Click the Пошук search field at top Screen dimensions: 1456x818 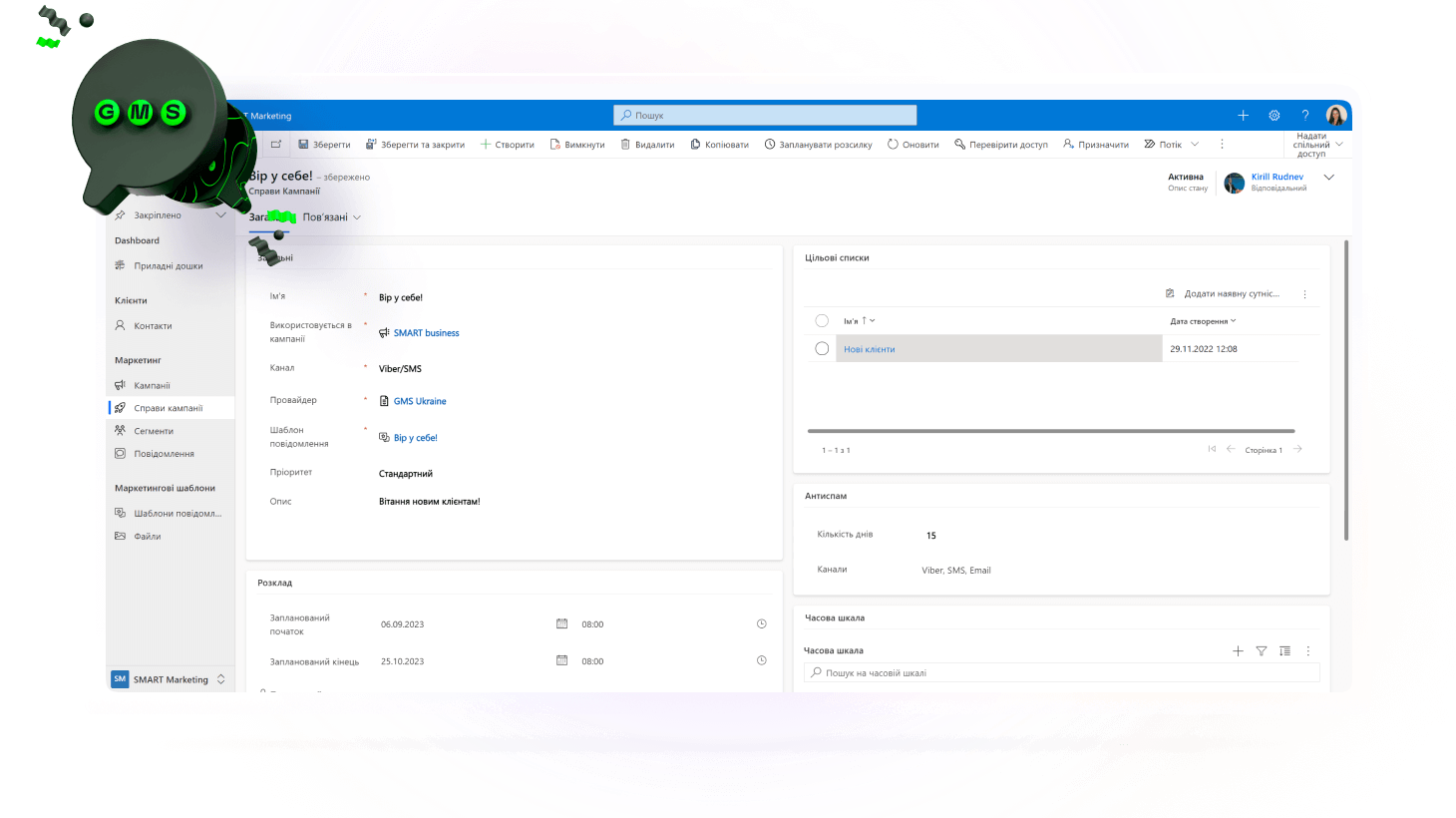764,116
